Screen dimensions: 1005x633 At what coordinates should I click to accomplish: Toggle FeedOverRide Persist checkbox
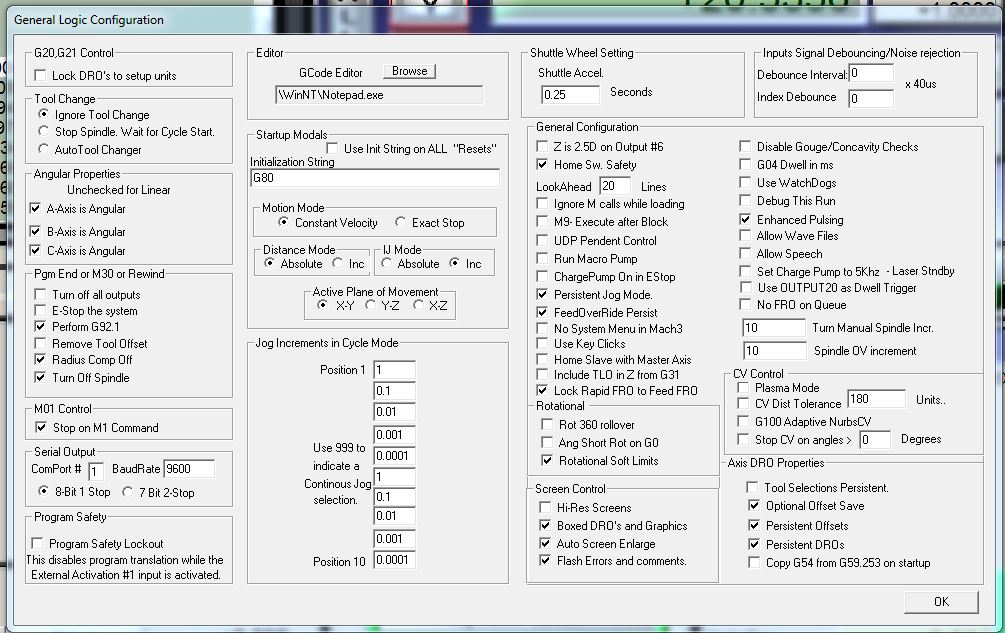coord(542,312)
